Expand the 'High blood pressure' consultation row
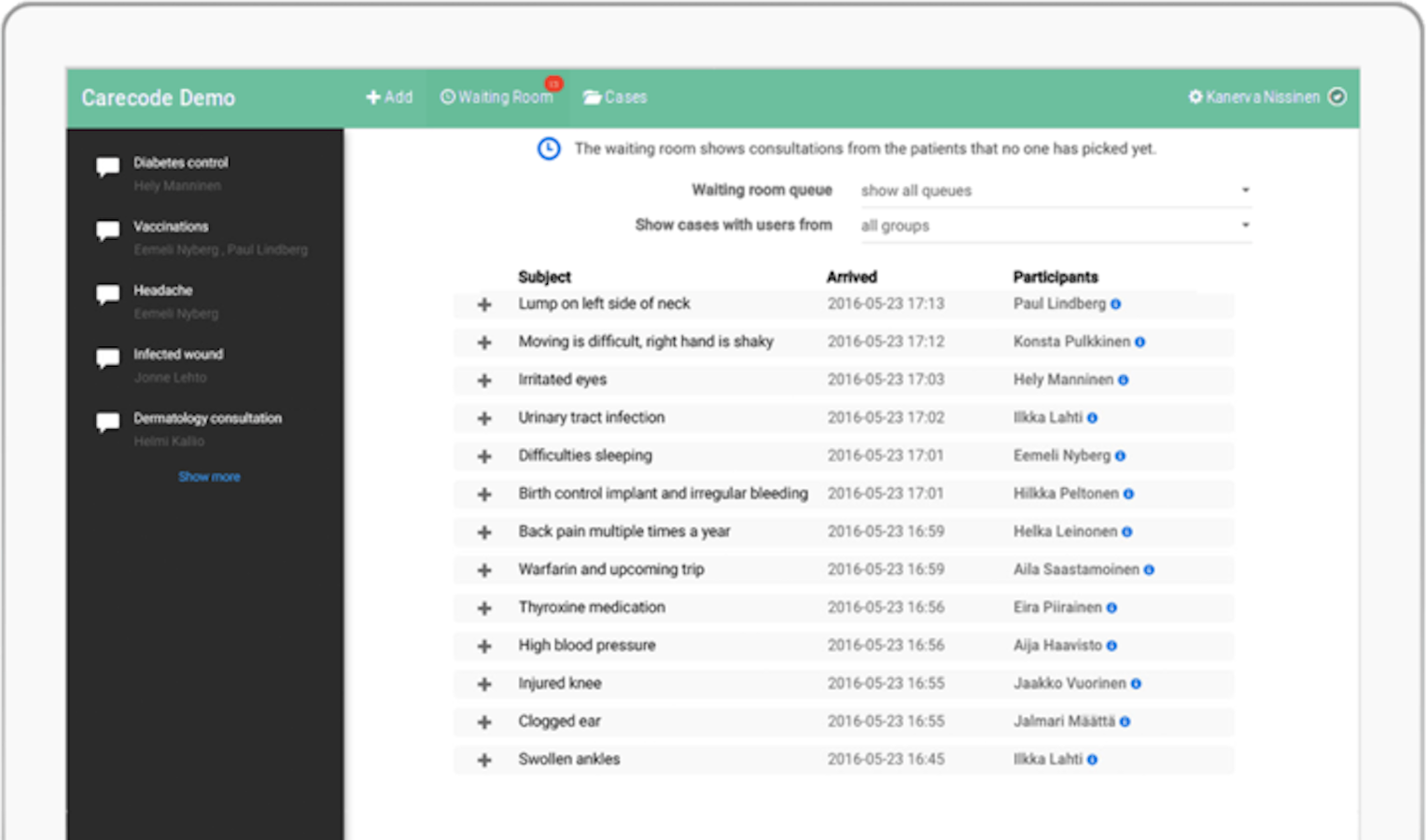Viewport: 1426px width, 840px height. click(484, 647)
